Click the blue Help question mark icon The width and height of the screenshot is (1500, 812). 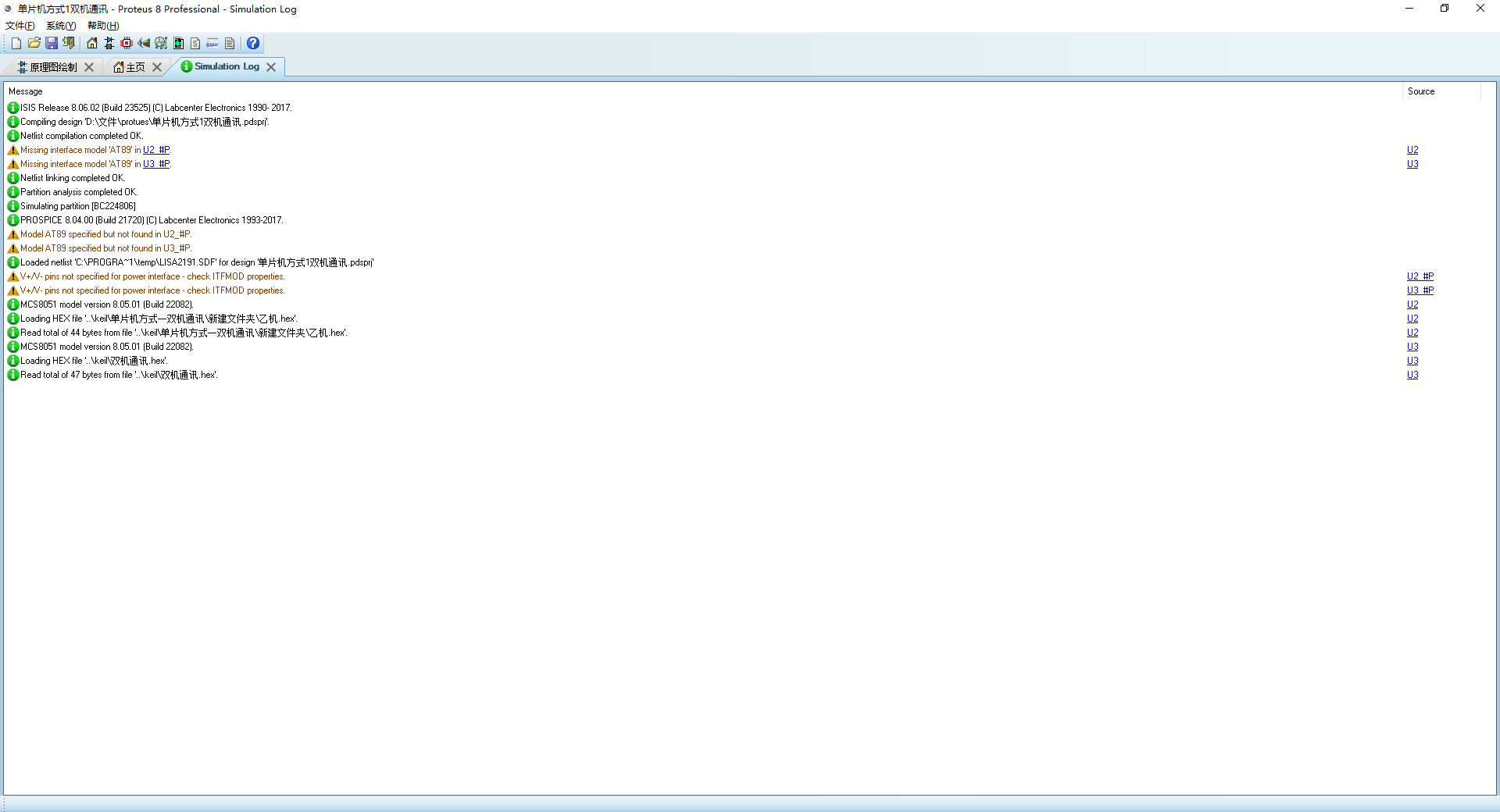[253, 44]
